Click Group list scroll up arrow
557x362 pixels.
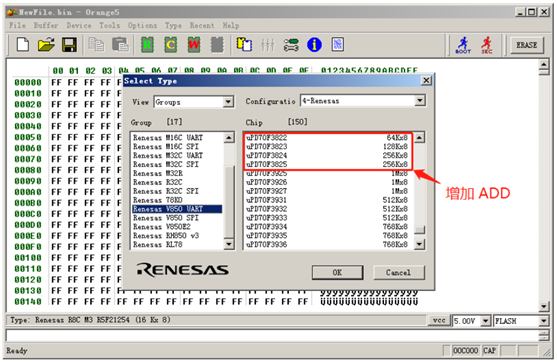click(x=229, y=137)
